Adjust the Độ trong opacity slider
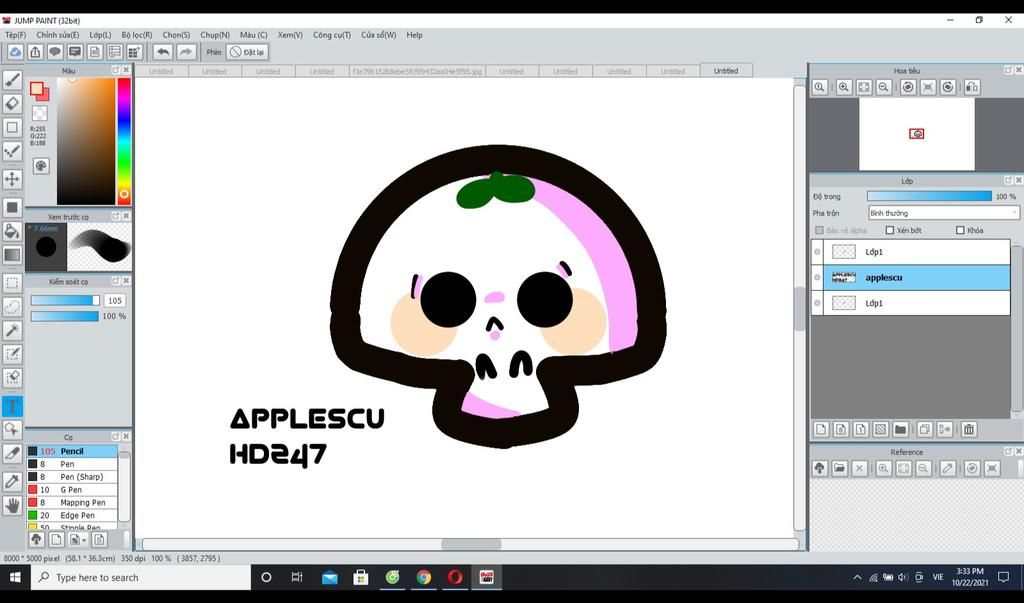Image resolution: width=1024 pixels, height=603 pixels. point(929,196)
